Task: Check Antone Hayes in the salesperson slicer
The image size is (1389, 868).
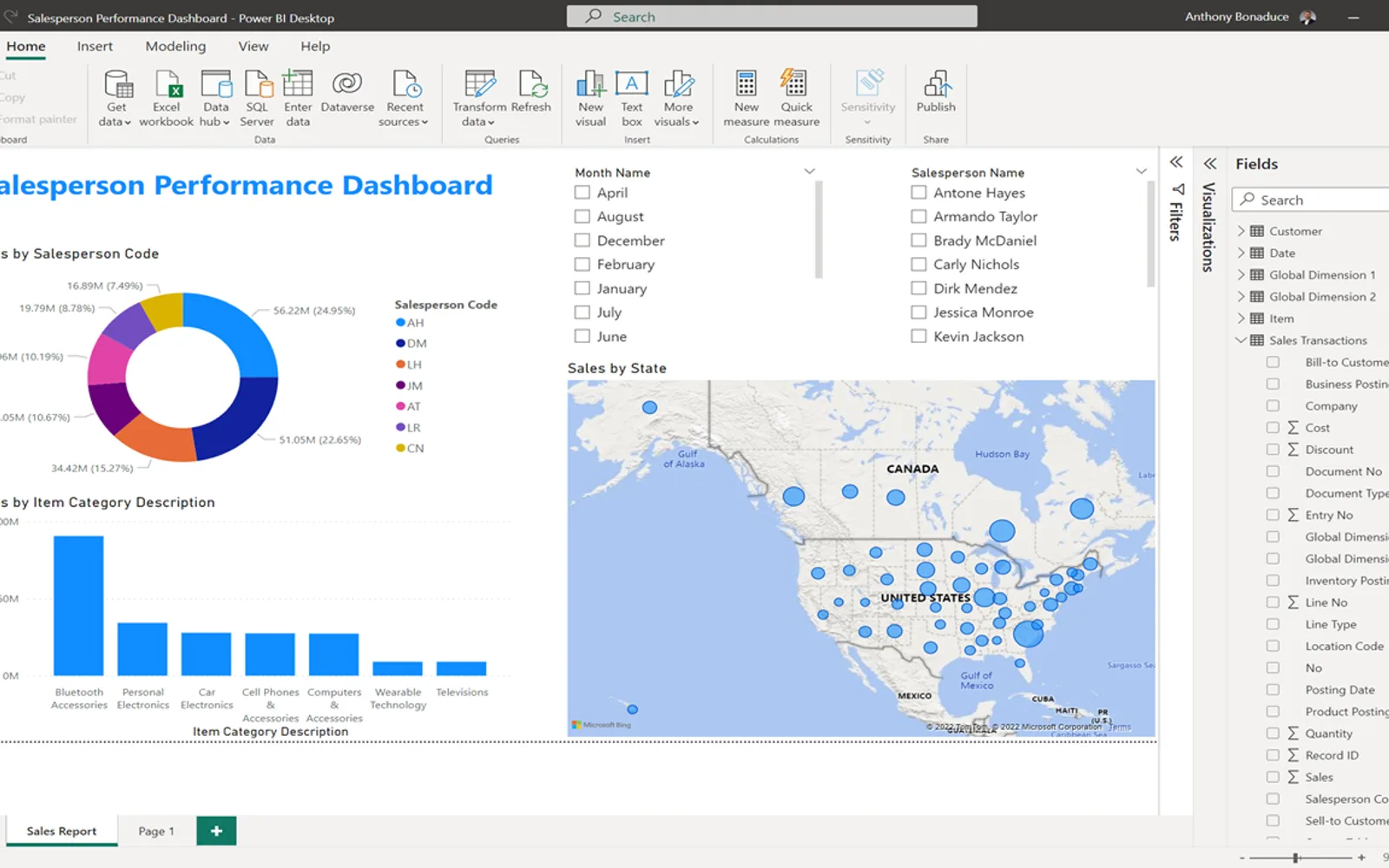Action: pyautogui.click(x=918, y=193)
